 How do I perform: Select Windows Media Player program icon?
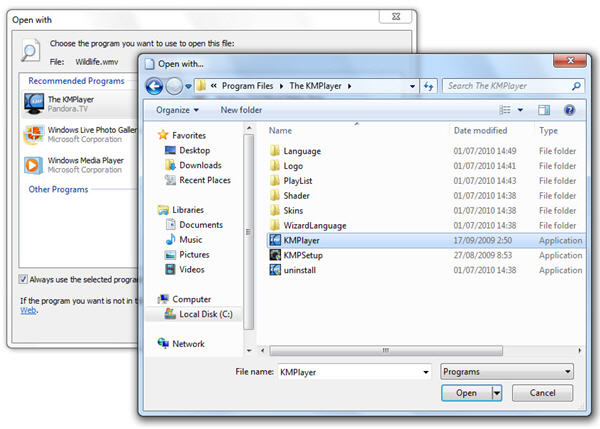point(33,163)
